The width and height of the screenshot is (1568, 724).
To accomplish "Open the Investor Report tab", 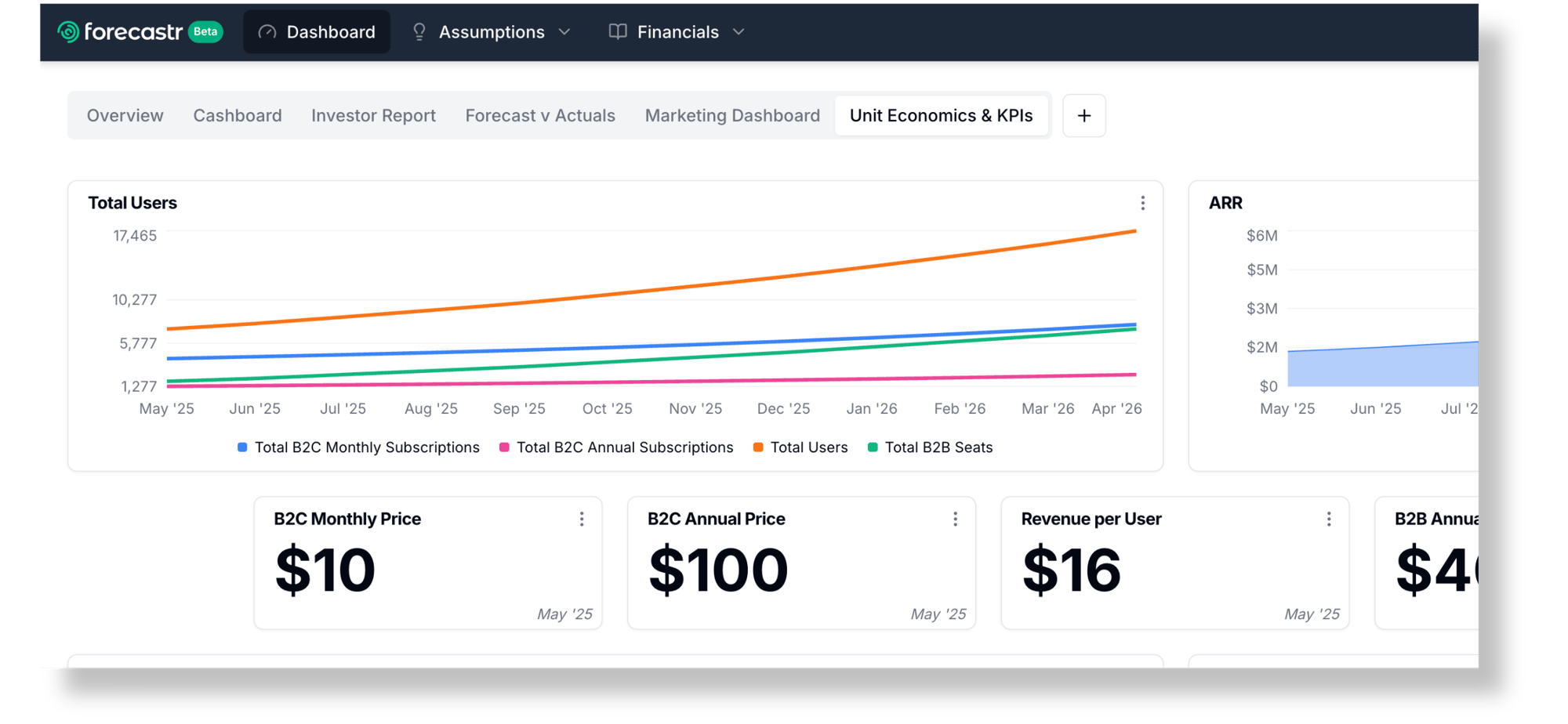I will point(373,115).
